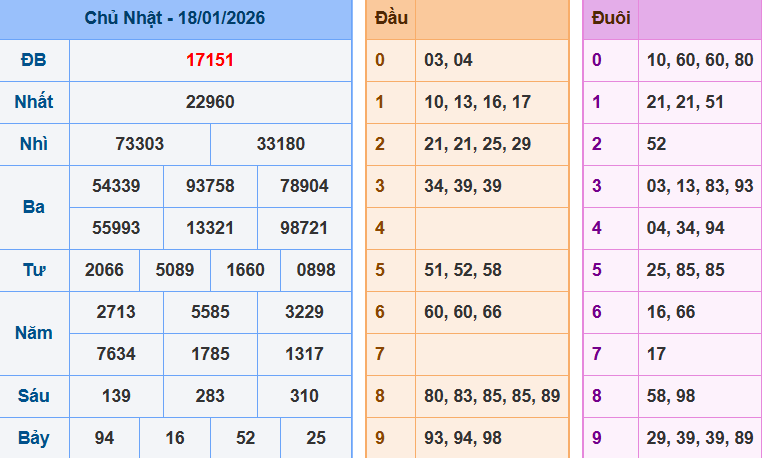Click fifth prize number 7634

[x=116, y=354]
